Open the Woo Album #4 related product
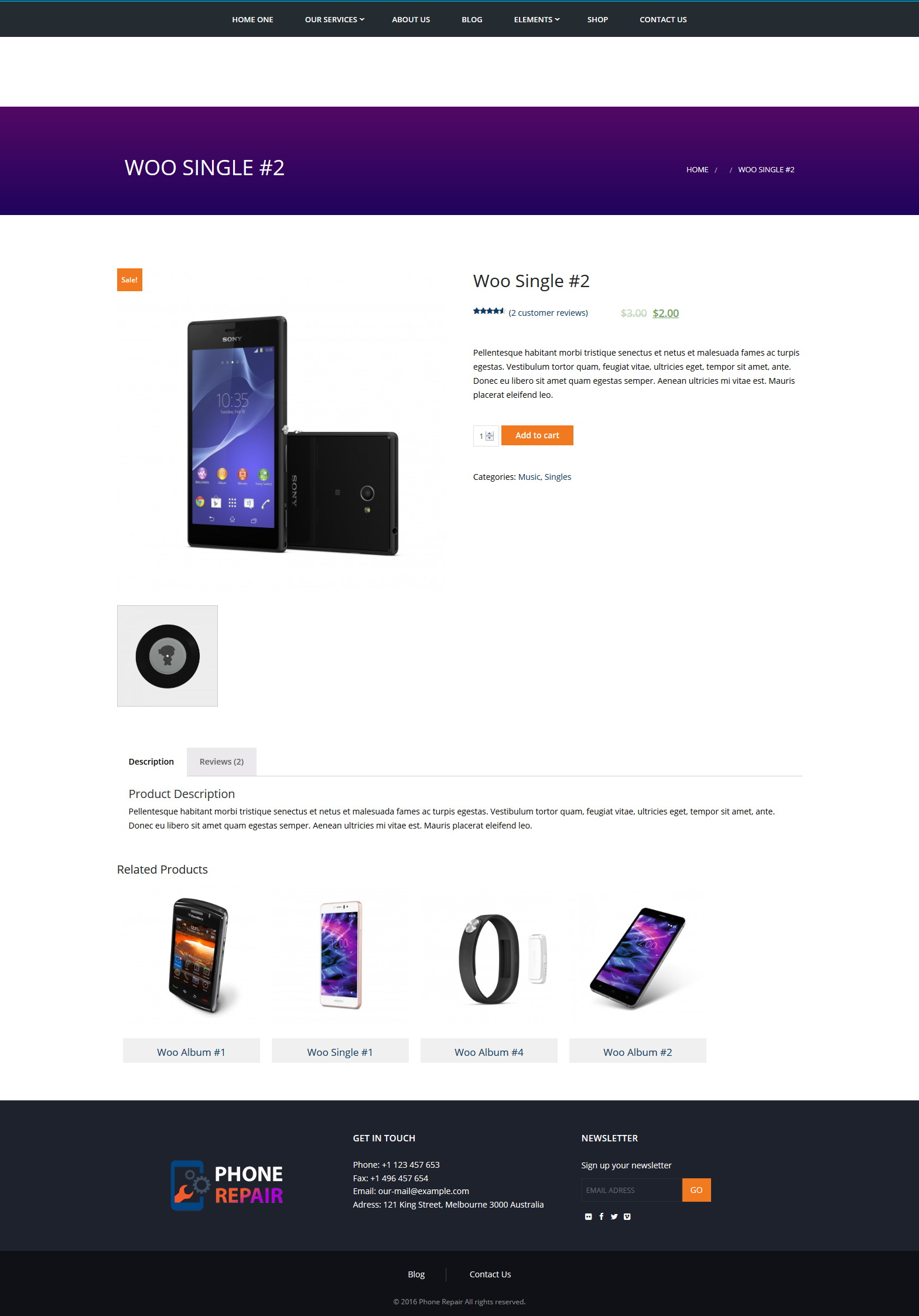The image size is (919, 1316). [x=489, y=1052]
